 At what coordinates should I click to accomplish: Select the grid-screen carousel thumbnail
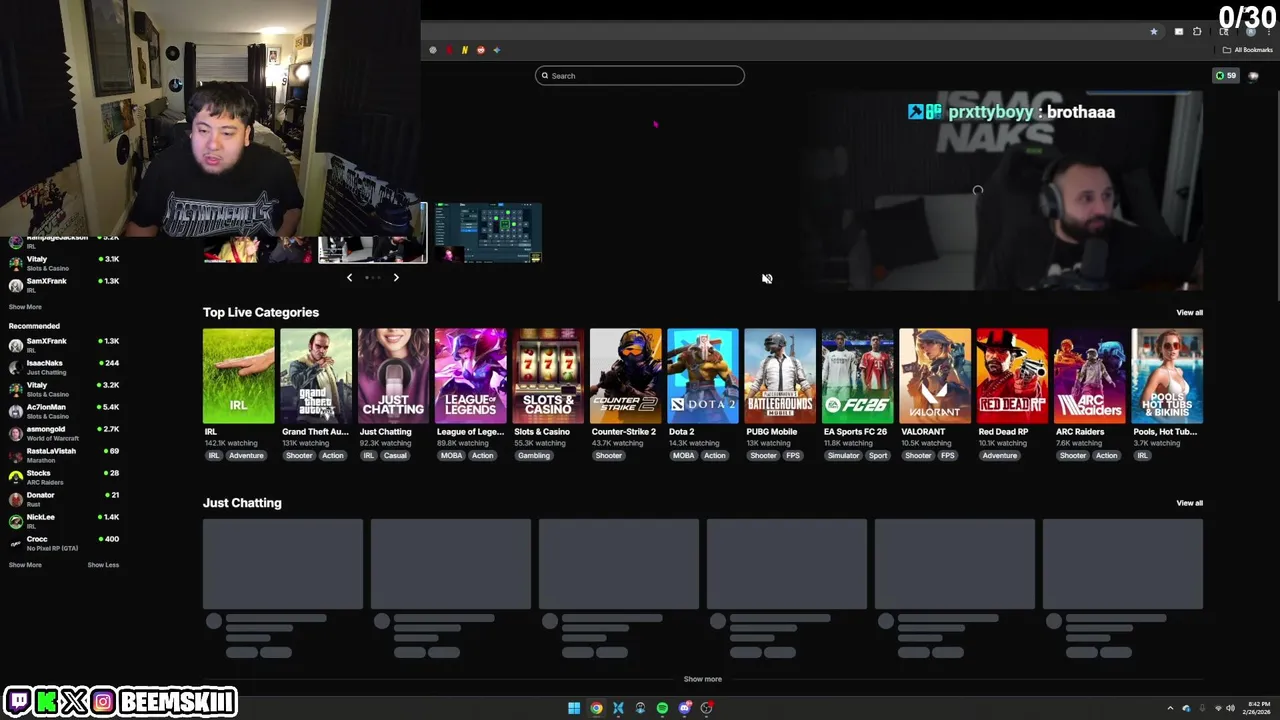pos(488,233)
